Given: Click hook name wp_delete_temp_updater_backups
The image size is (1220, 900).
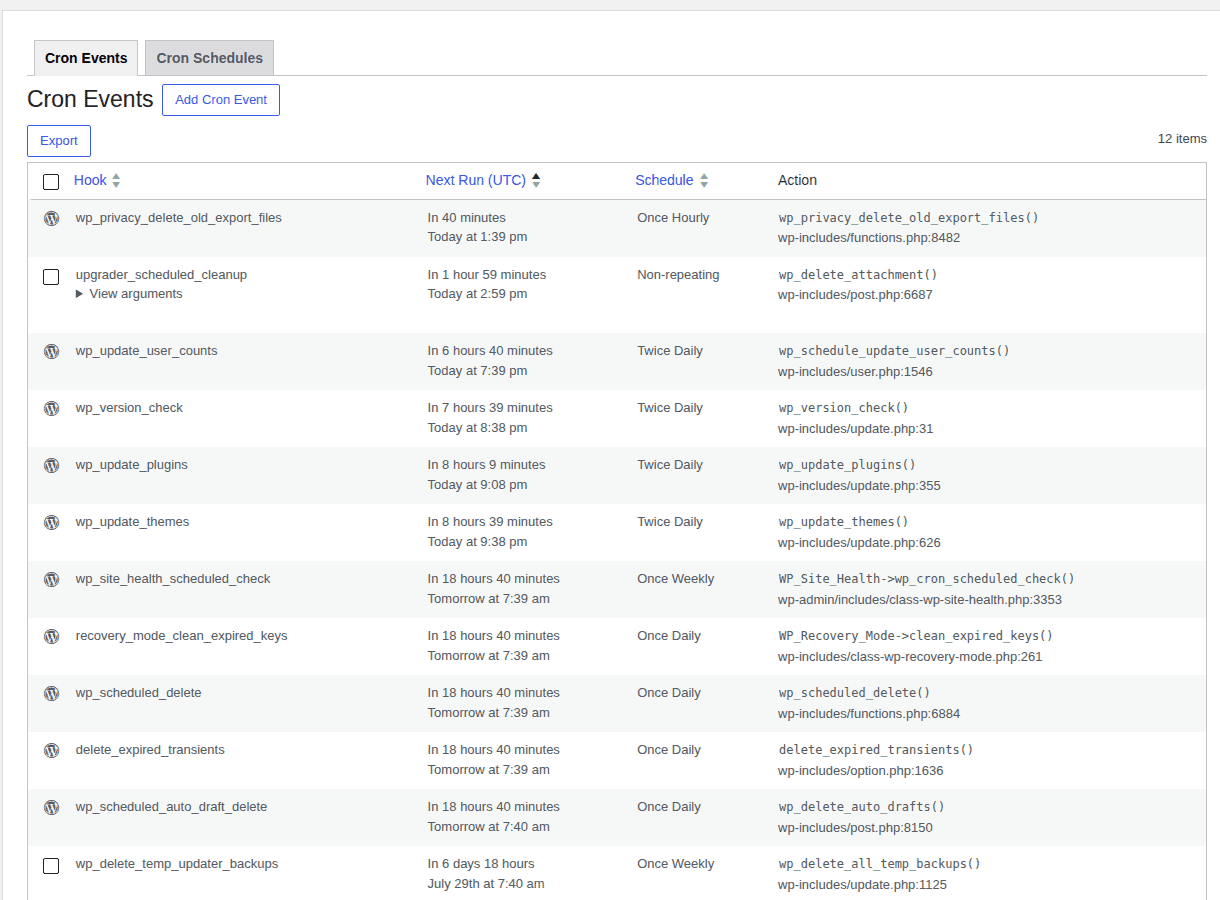Looking at the screenshot, I should [x=177, y=864].
